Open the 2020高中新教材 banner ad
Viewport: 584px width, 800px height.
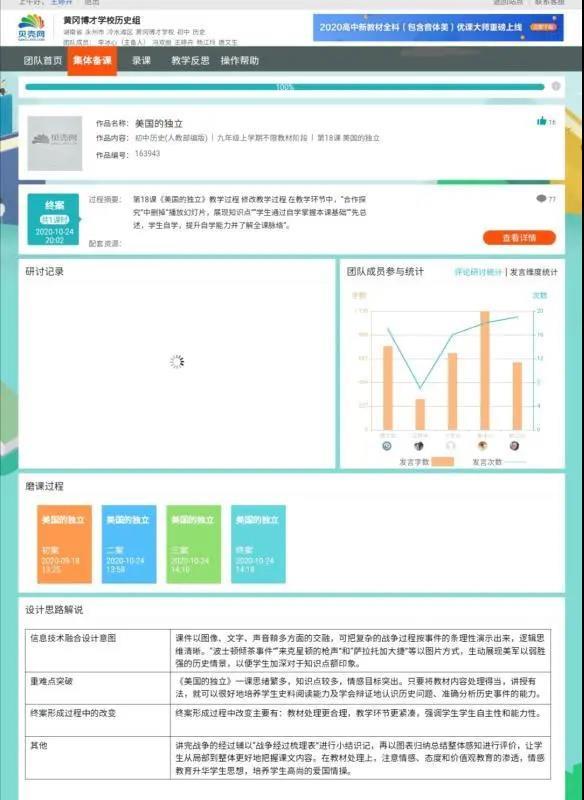coord(438,27)
